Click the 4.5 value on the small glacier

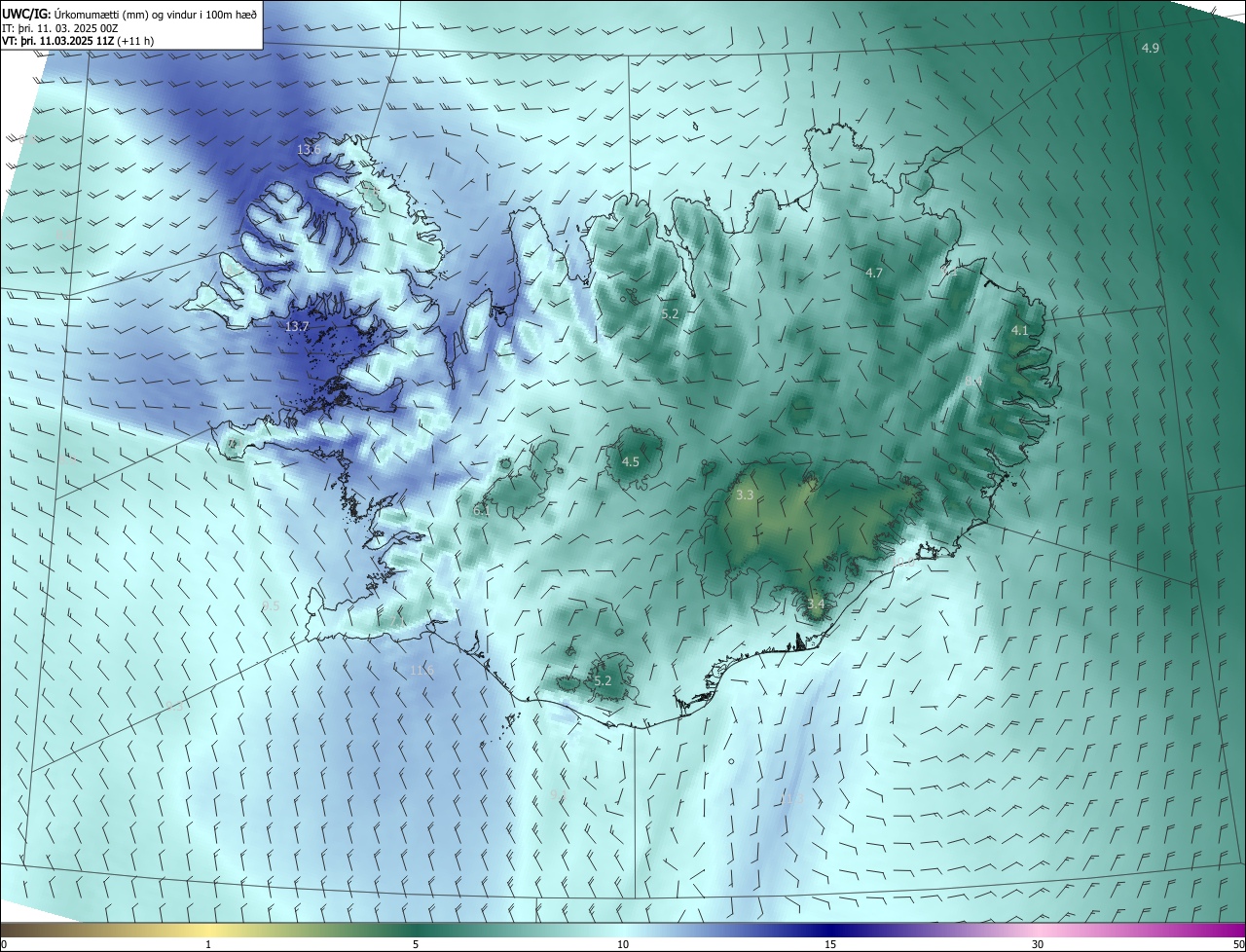coord(631,461)
